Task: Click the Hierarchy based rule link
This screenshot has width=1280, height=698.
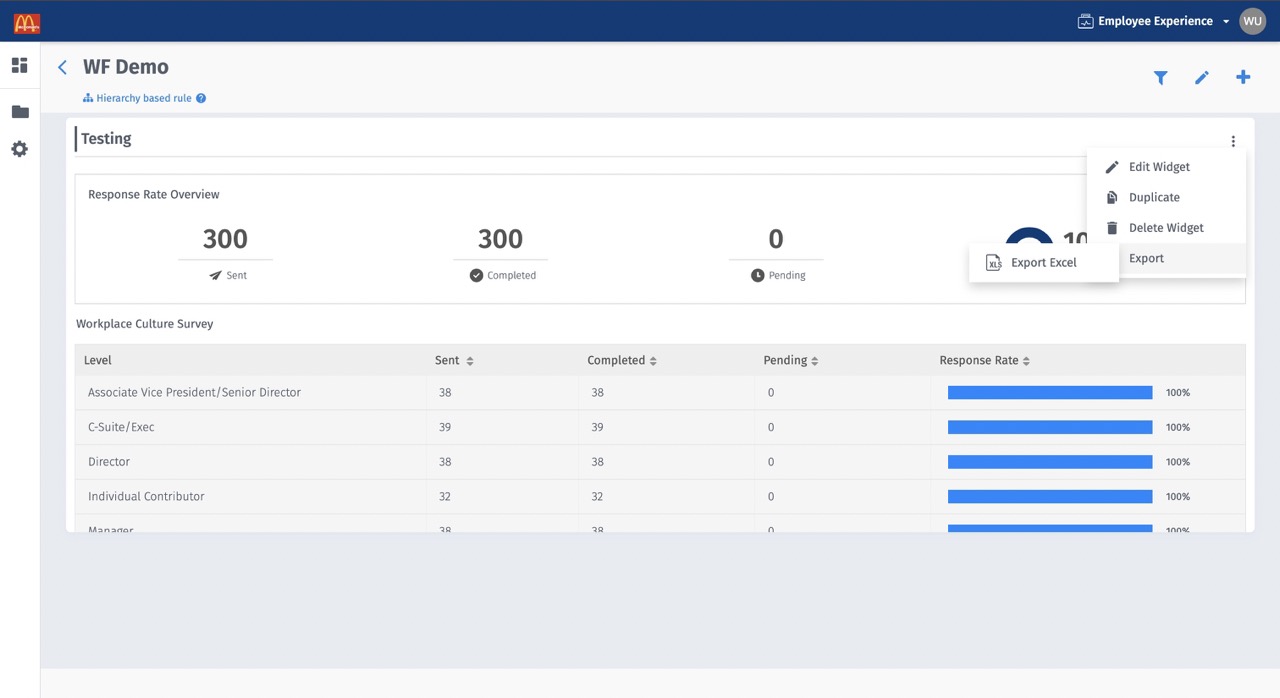Action: pos(145,98)
